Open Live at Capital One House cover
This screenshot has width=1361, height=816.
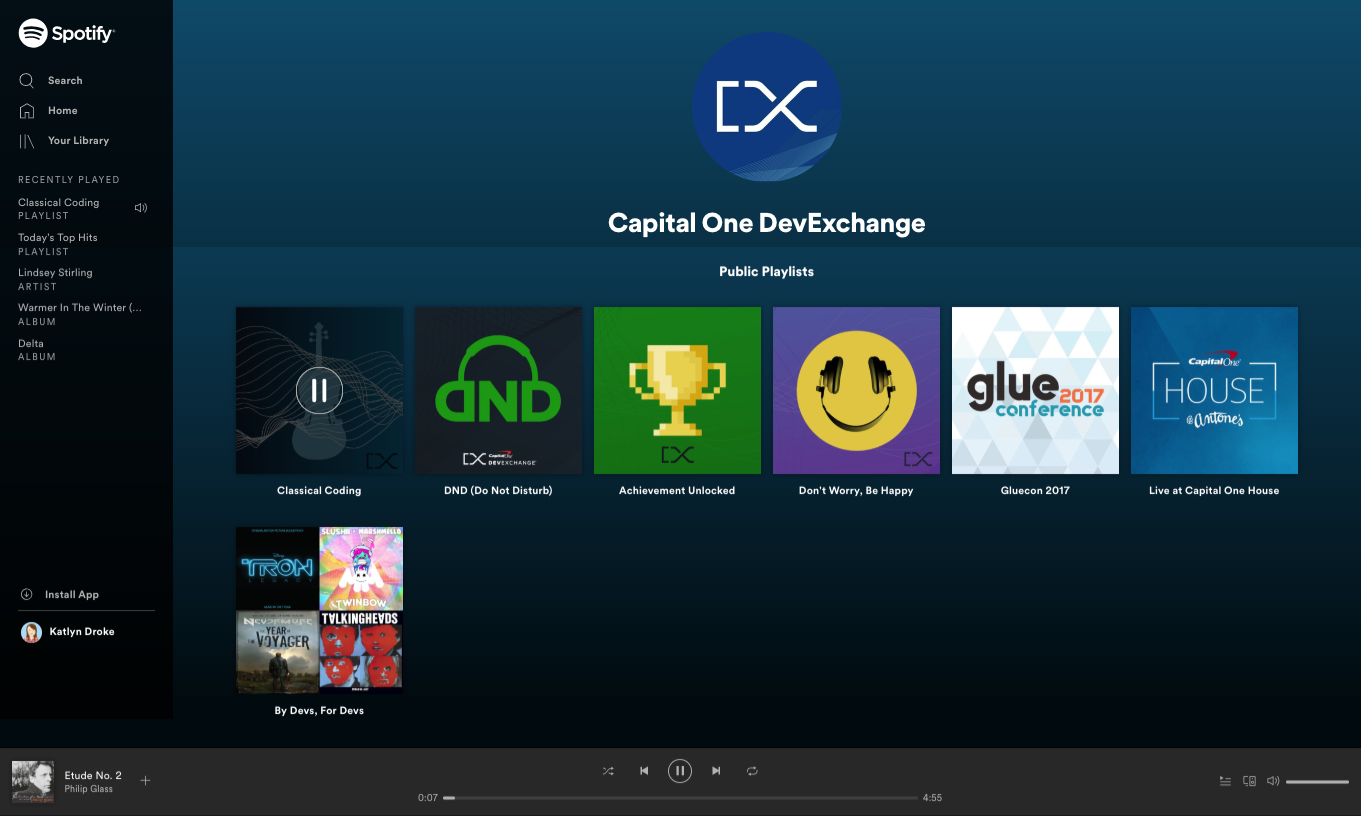1214,390
